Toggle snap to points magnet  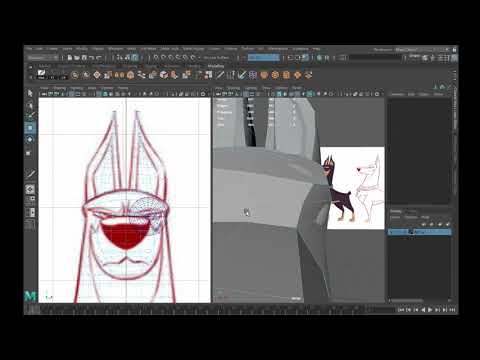(x=171, y=58)
